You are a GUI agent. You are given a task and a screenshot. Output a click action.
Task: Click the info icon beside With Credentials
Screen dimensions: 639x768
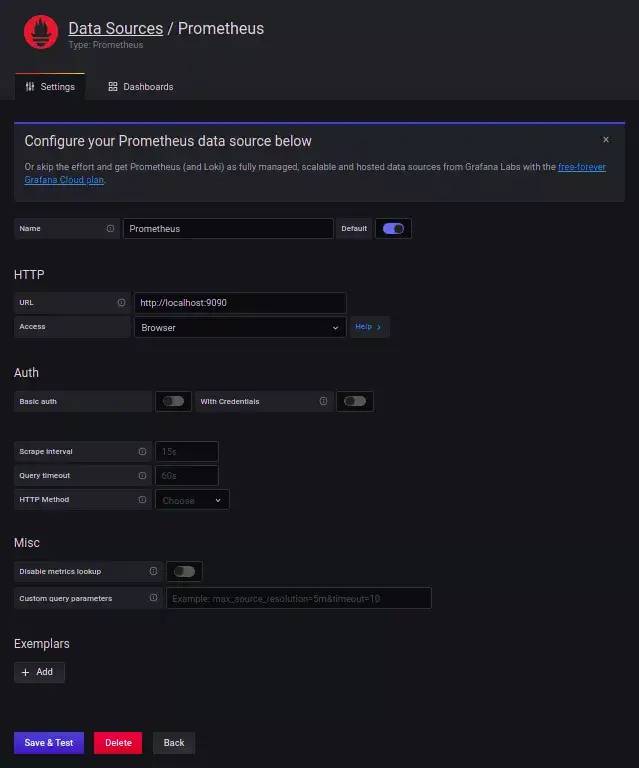click(323, 401)
